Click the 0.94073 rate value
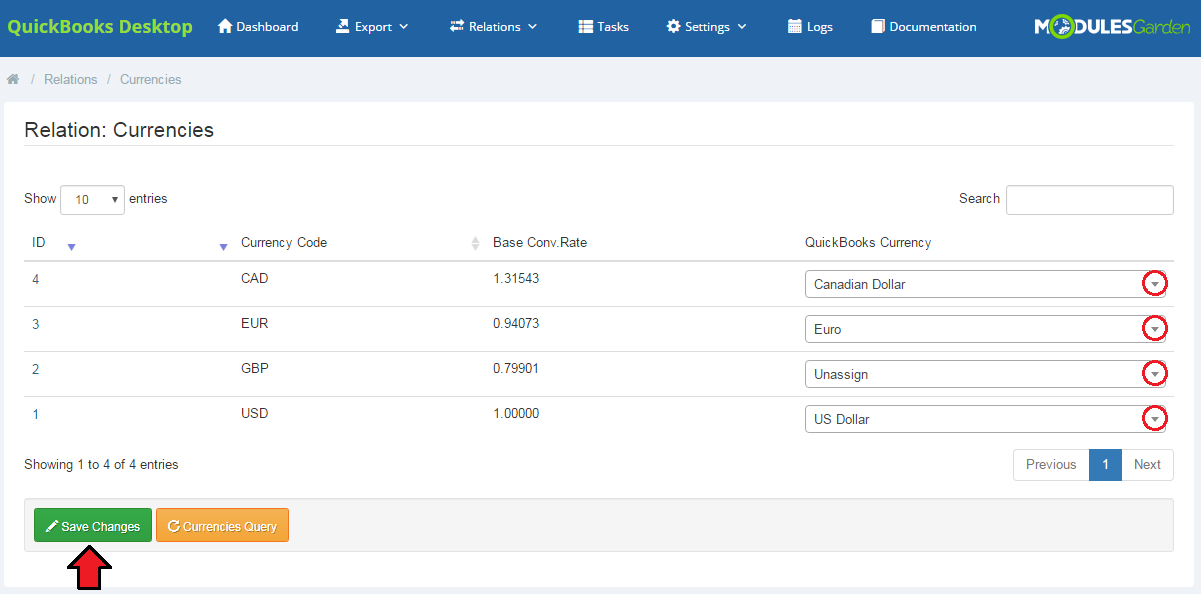 516,323
